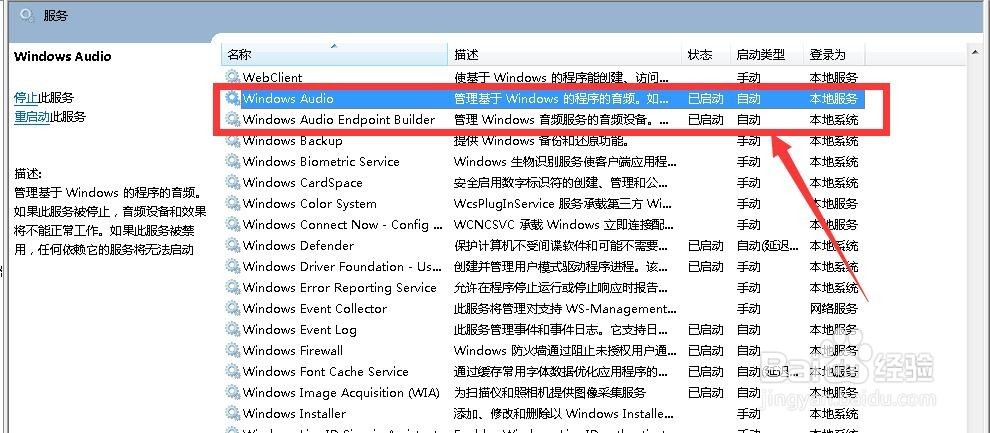Select the Windows Audio service name
Image resolution: width=990 pixels, height=433 pixels.
click(288, 98)
